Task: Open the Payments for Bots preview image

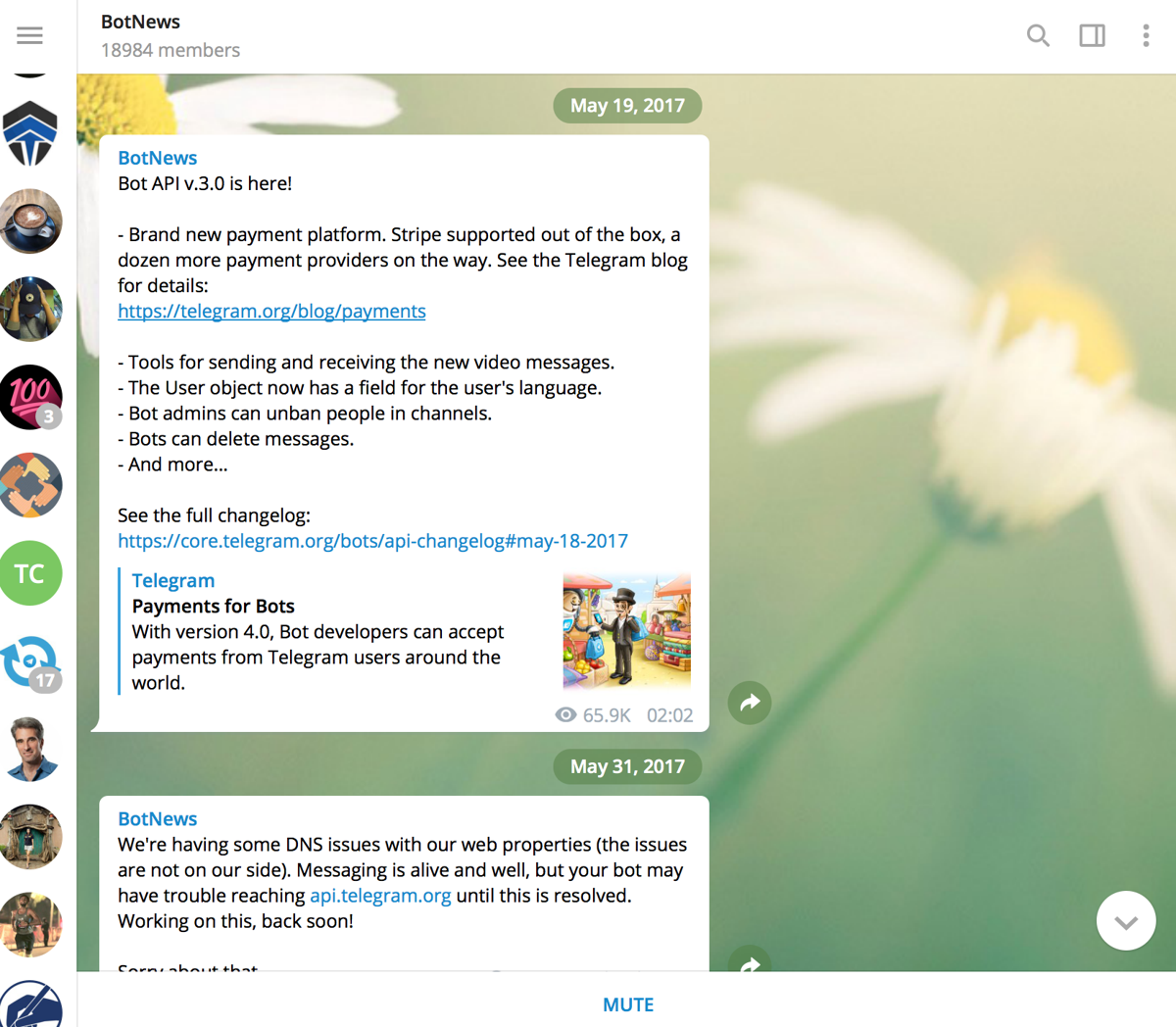Action: click(x=626, y=631)
